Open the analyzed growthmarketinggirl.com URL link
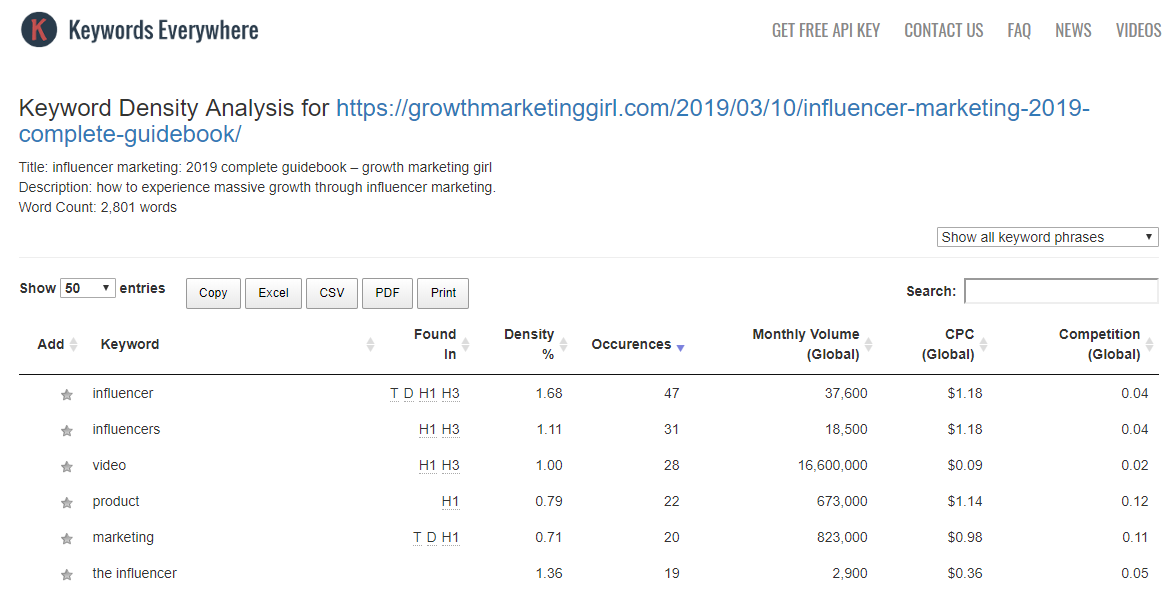 click(554, 121)
